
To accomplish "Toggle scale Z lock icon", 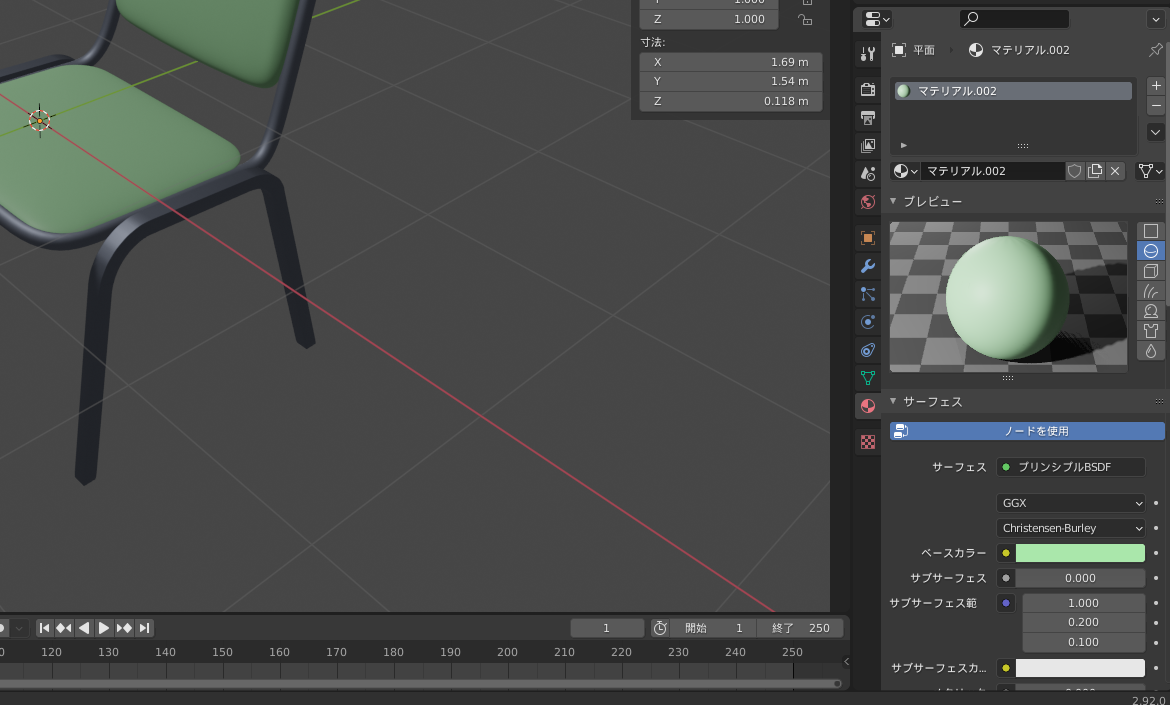I will pyautogui.click(x=804, y=19).
